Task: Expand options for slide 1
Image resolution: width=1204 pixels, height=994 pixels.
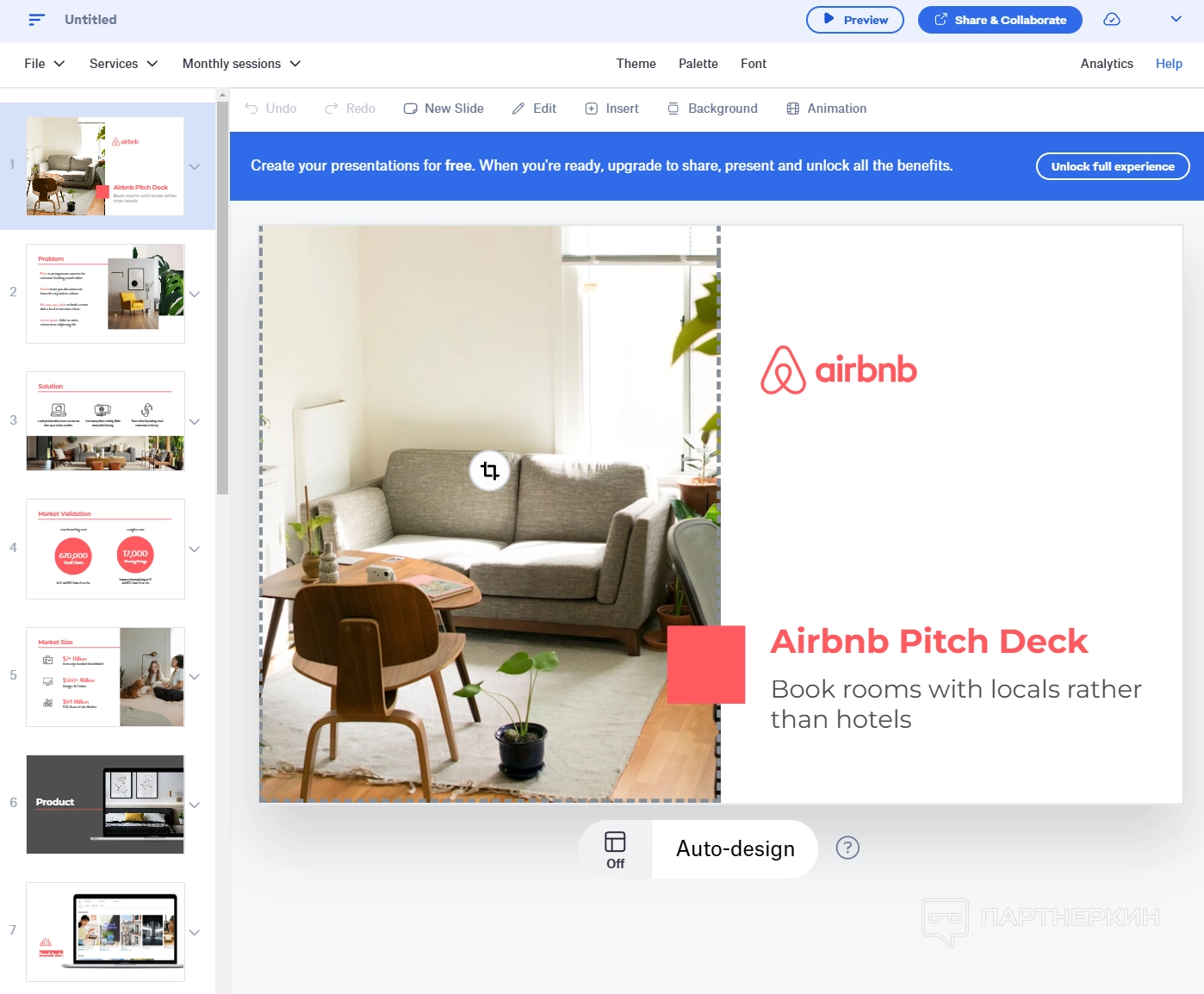Action: coord(195,166)
